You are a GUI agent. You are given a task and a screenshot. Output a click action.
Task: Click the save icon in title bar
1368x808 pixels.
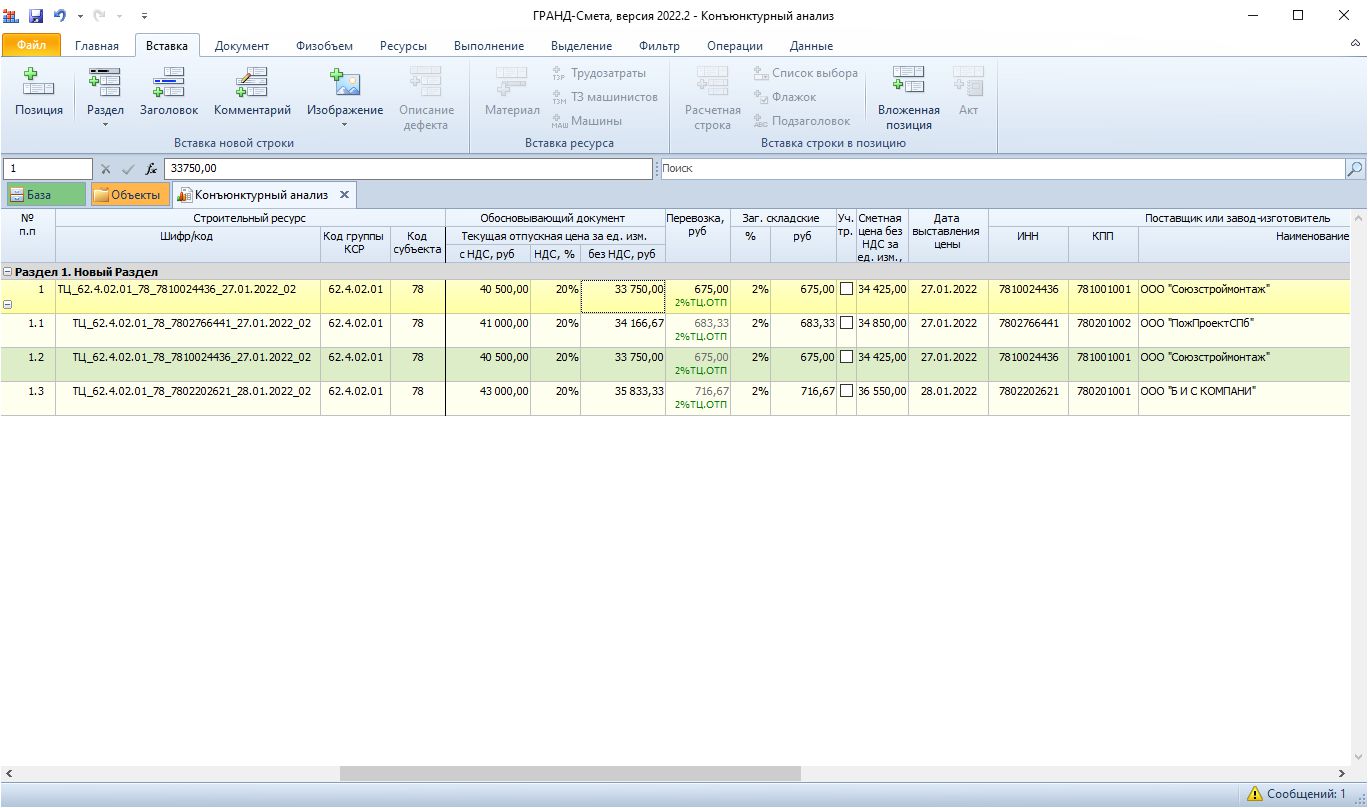pyautogui.click(x=36, y=16)
